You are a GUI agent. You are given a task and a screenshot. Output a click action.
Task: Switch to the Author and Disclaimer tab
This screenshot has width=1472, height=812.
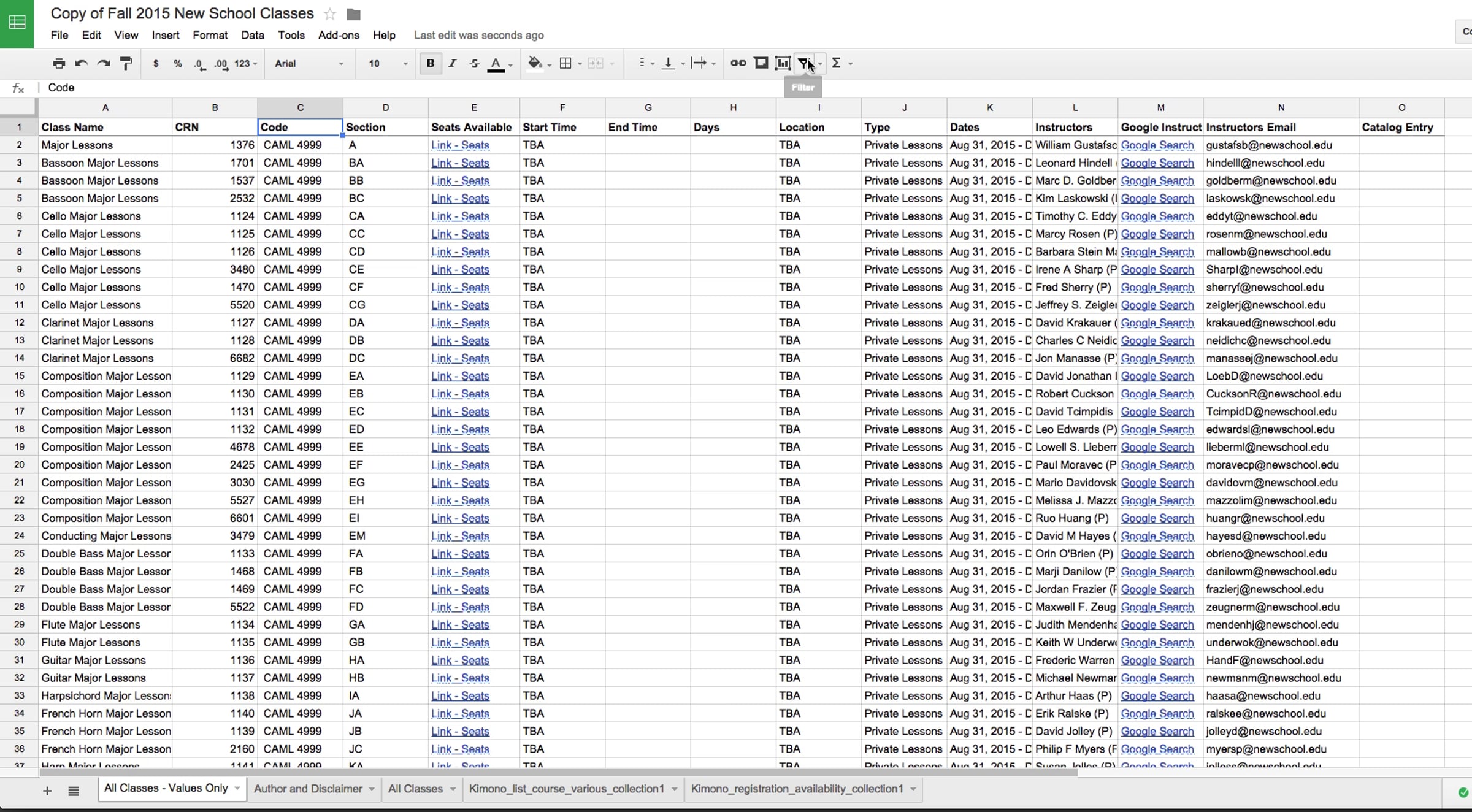tap(308, 789)
